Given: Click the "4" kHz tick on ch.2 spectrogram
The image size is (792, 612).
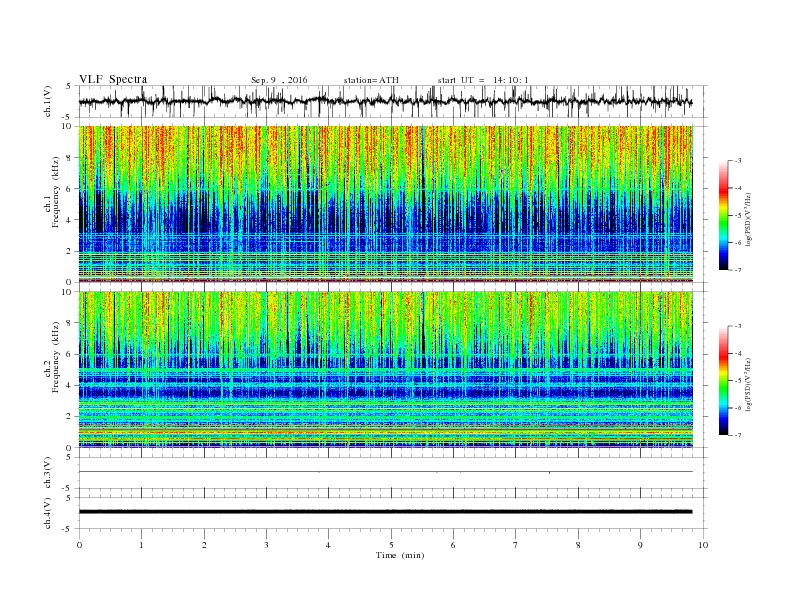Looking at the screenshot, I should coord(70,385).
